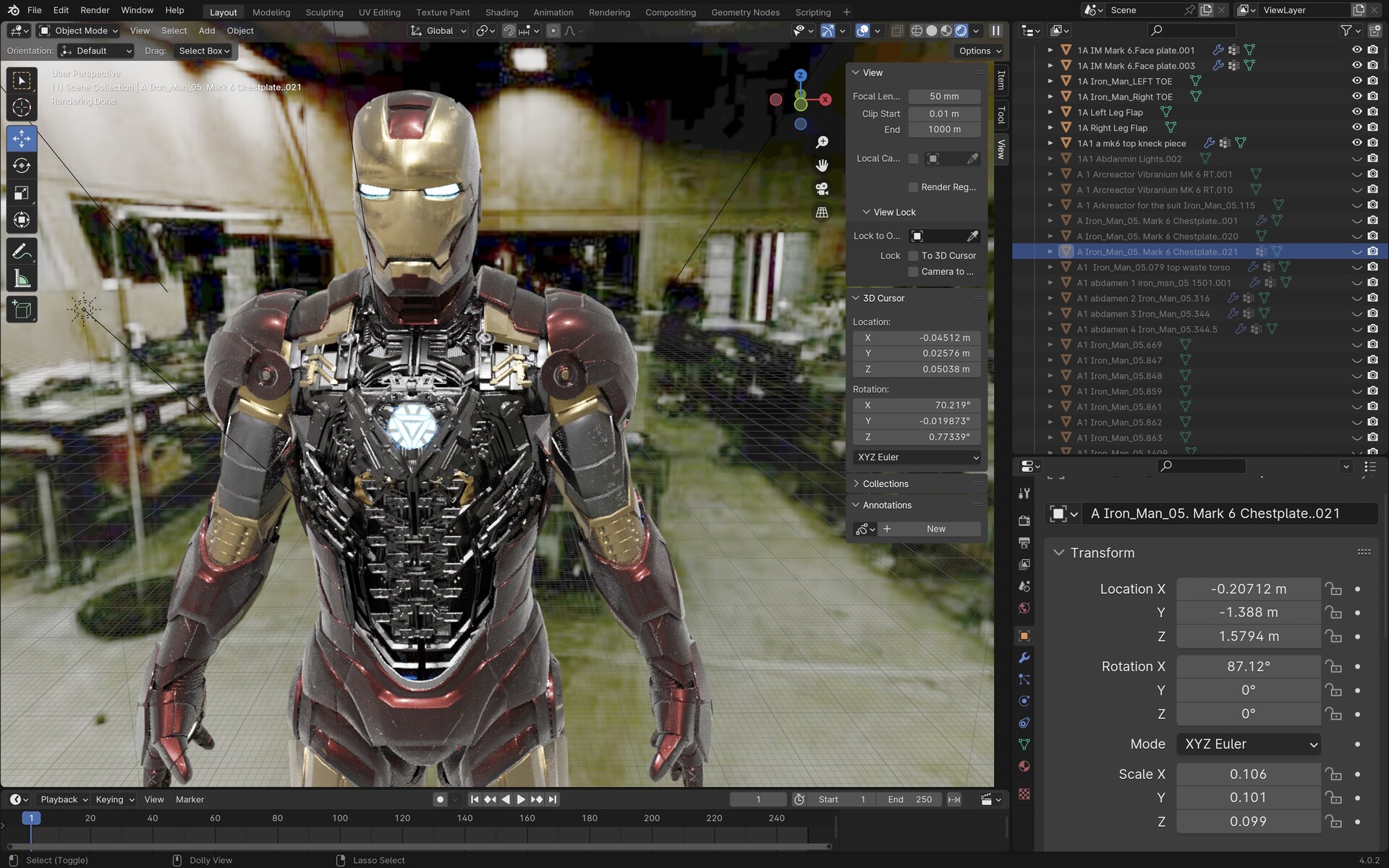The height and width of the screenshot is (868, 1389).
Task: Open the Particles properties icon
Action: pyautogui.click(x=1024, y=679)
